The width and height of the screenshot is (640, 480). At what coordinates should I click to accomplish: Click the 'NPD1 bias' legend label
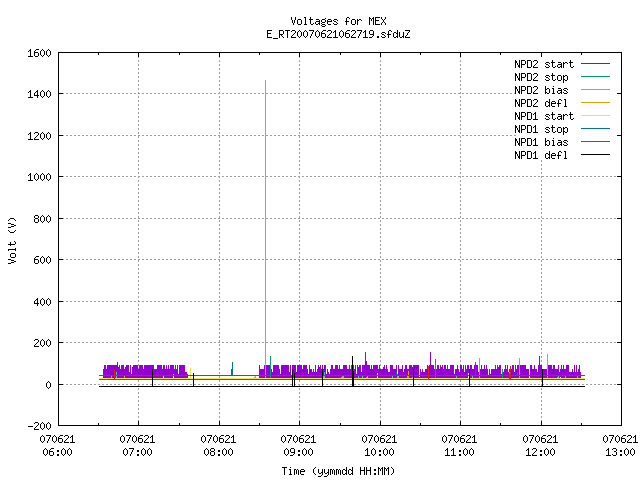coord(541,142)
